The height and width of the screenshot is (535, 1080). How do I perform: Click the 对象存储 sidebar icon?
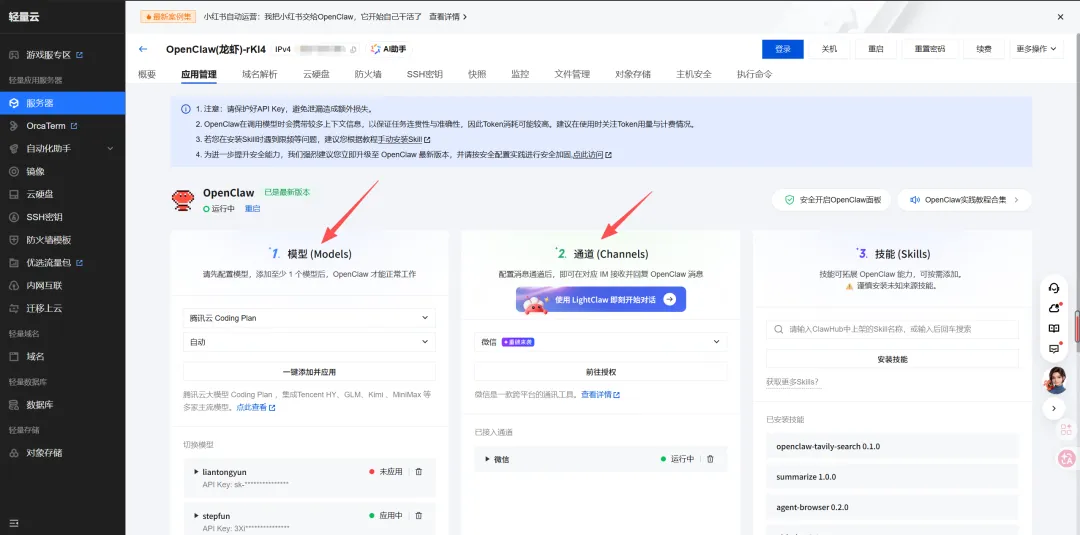14,453
